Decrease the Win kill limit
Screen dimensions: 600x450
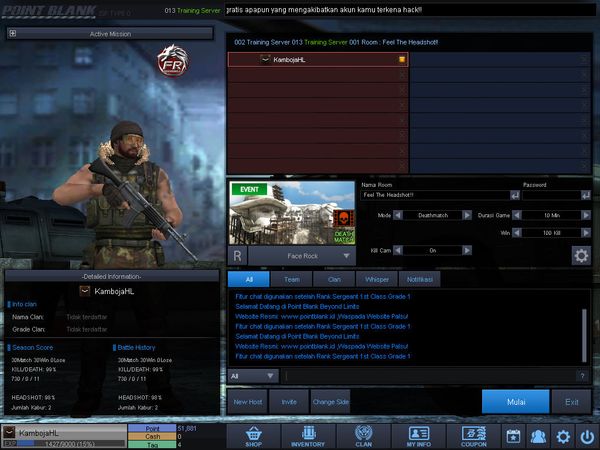517,233
